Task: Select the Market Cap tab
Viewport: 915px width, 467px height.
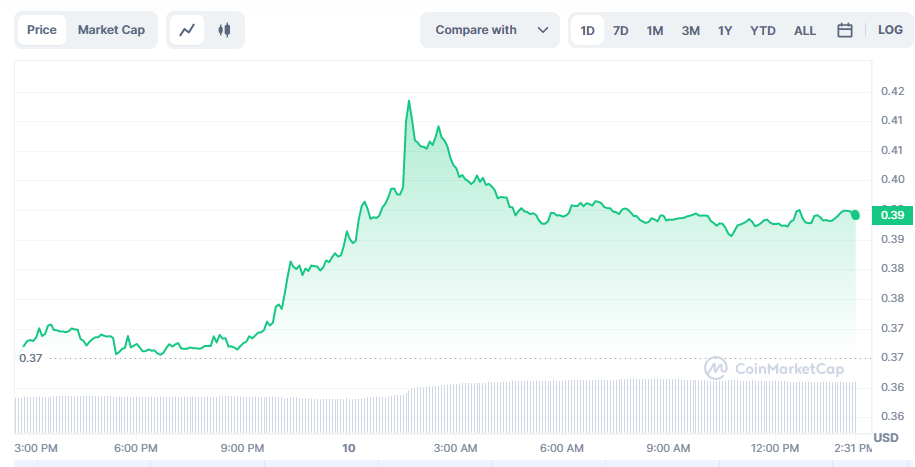Action: pyautogui.click(x=111, y=30)
